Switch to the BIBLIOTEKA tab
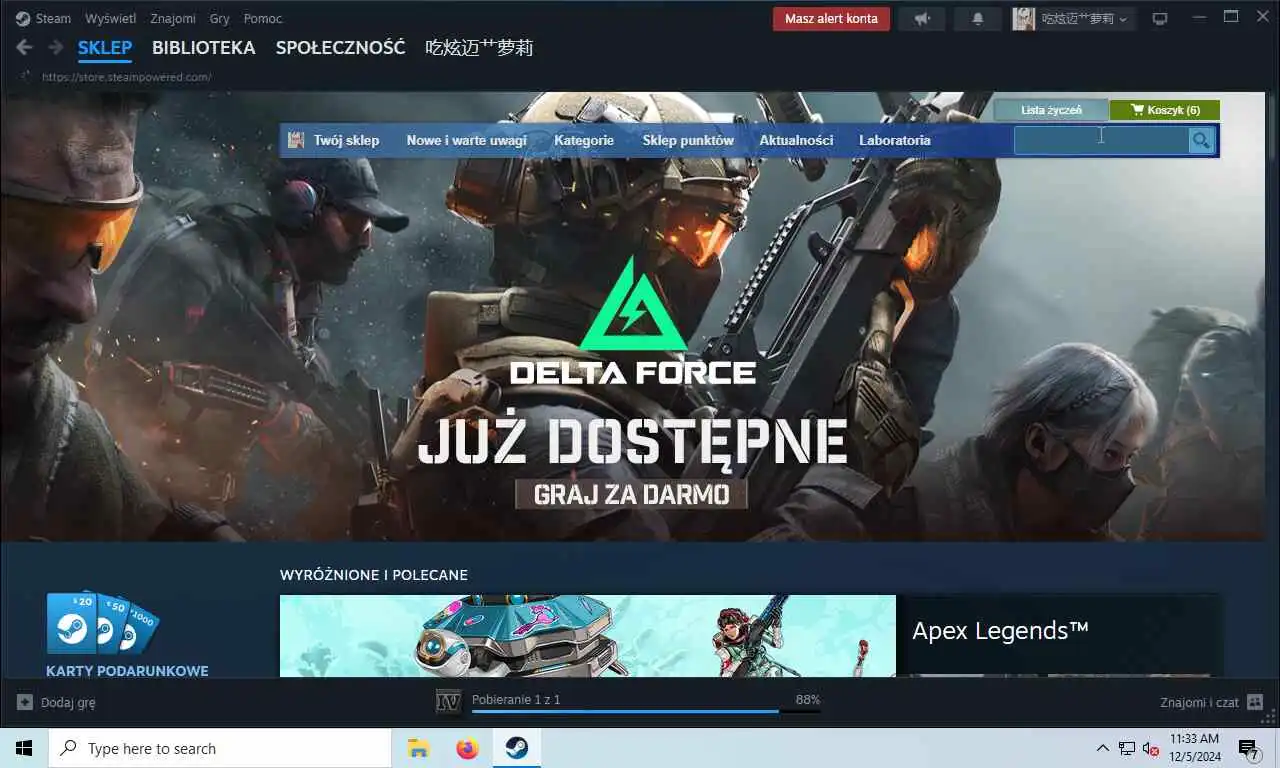This screenshot has width=1280, height=768. click(204, 48)
